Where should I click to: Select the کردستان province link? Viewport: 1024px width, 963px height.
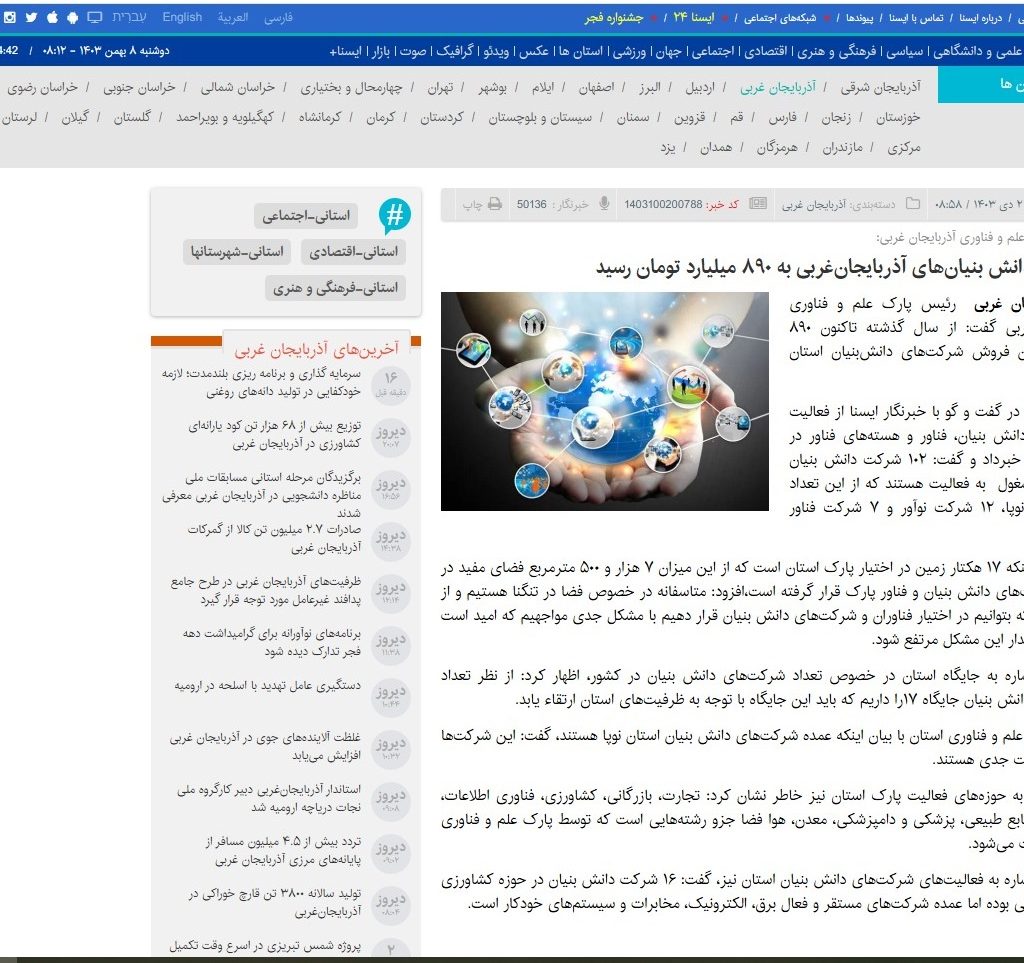440,118
